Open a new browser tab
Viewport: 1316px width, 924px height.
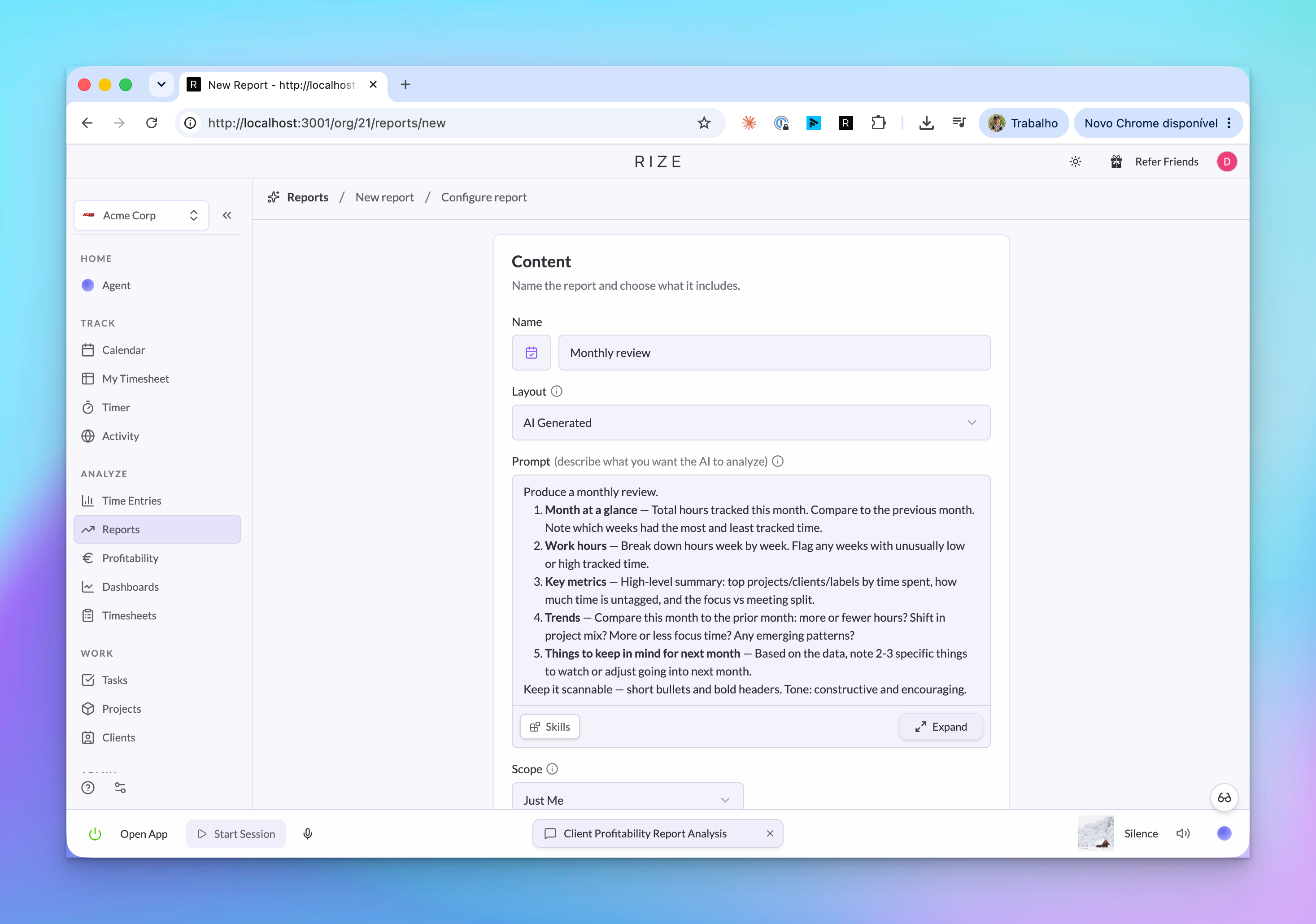[405, 84]
